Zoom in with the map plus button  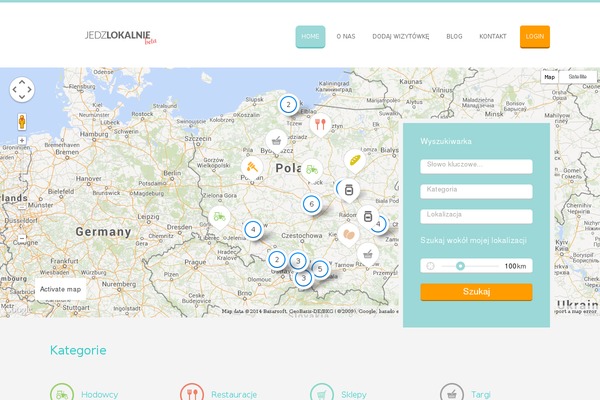click(x=22, y=140)
